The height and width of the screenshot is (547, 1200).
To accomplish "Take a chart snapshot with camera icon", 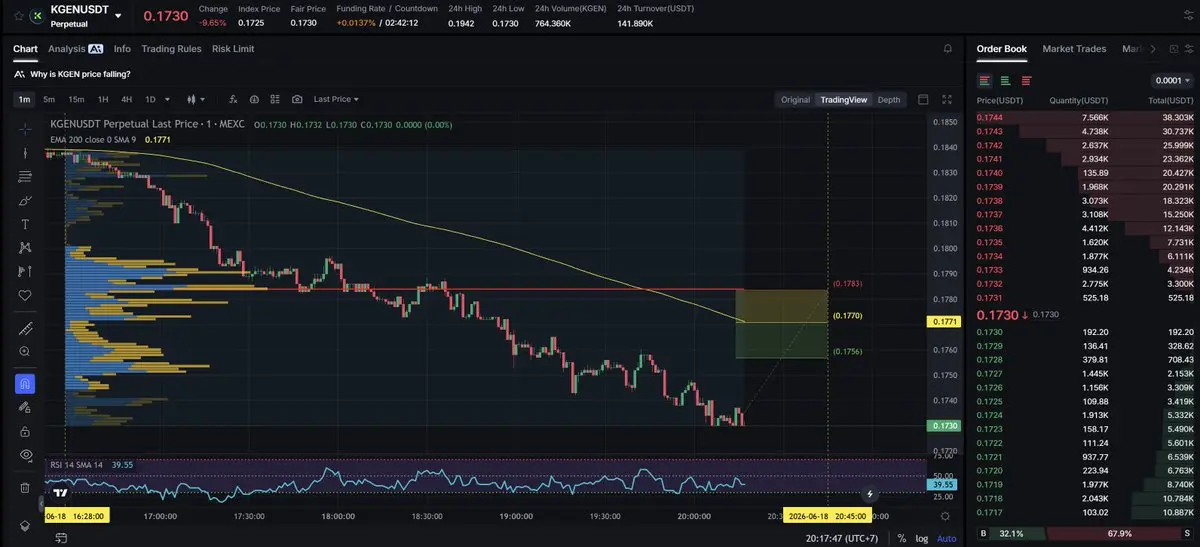I will pyautogui.click(x=297, y=99).
